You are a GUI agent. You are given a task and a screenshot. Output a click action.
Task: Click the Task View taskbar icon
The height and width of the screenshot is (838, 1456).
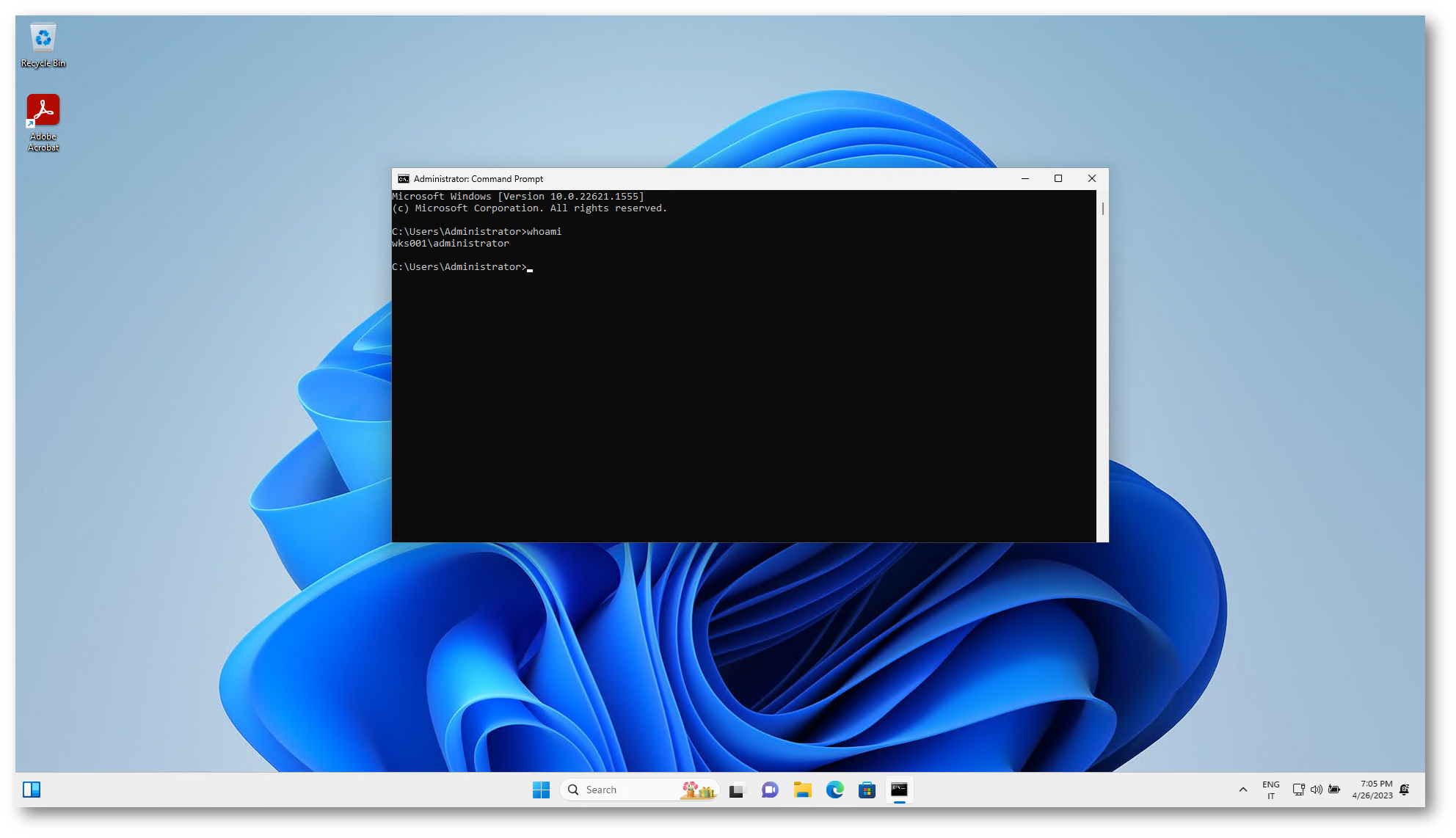[x=736, y=790]
